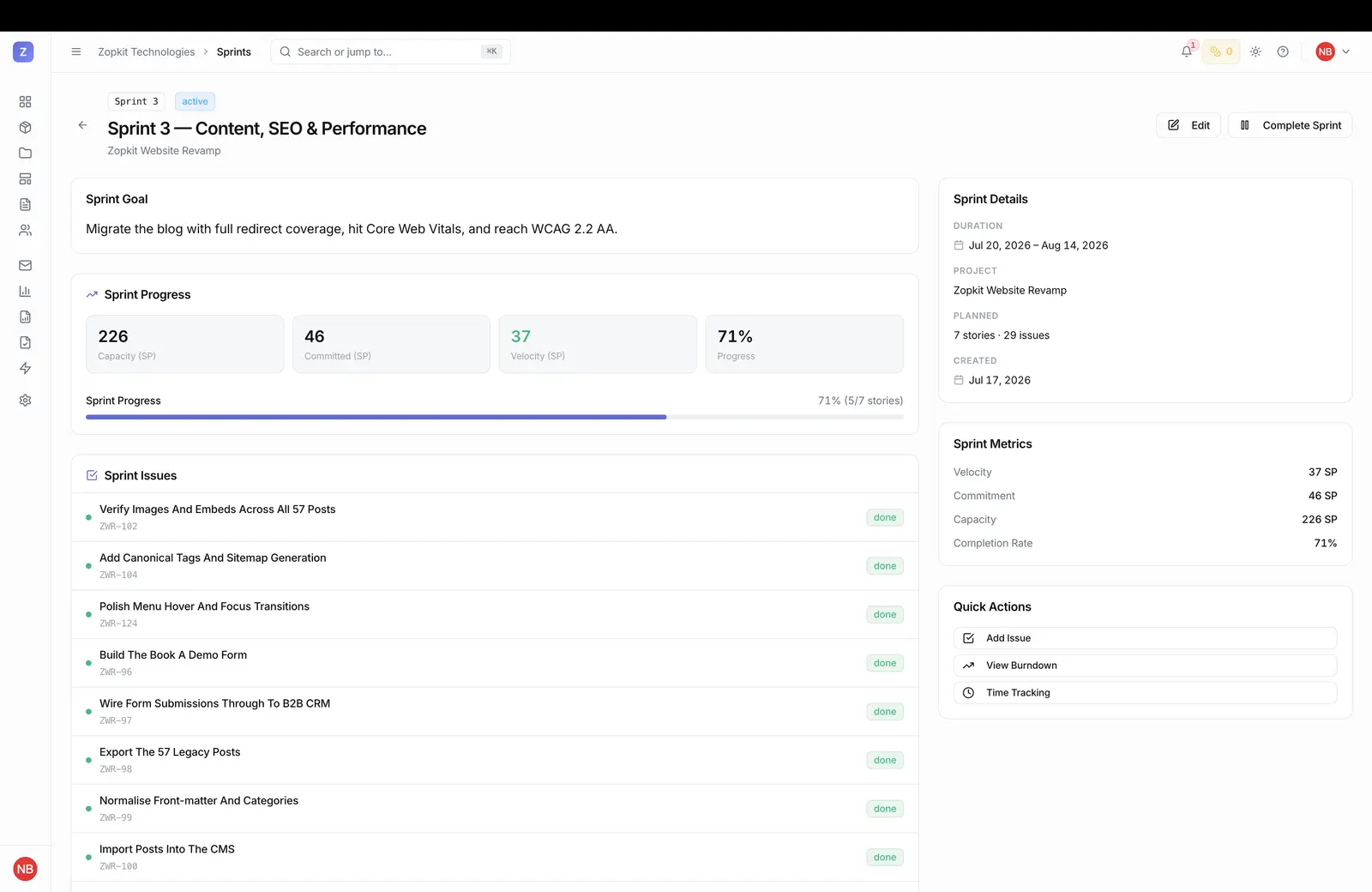Image resolution: width=1372 pixels, height=892 pixels.
Task: Click the back arrow beside sprint title
Action: [82, 125]
